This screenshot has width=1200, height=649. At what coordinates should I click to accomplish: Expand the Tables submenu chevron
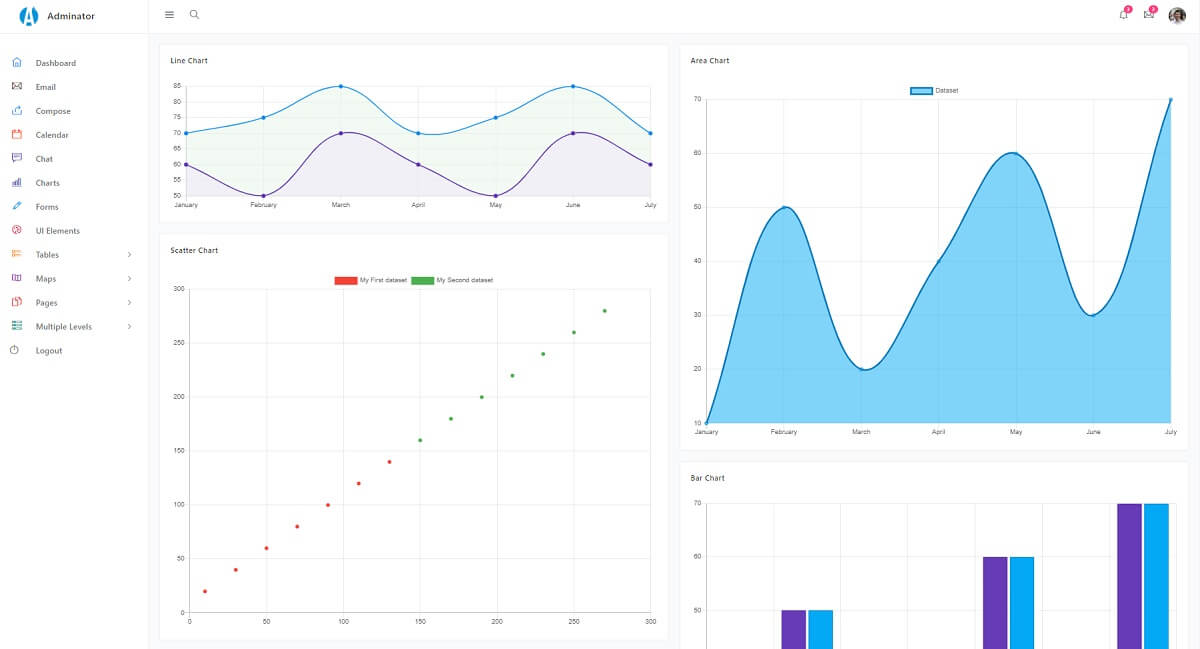[130, 255]
